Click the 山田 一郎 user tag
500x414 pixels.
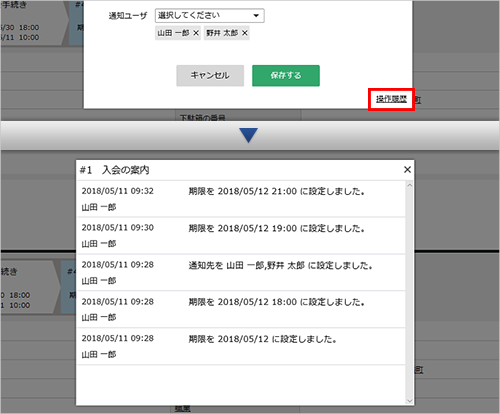tap(173, 33)
